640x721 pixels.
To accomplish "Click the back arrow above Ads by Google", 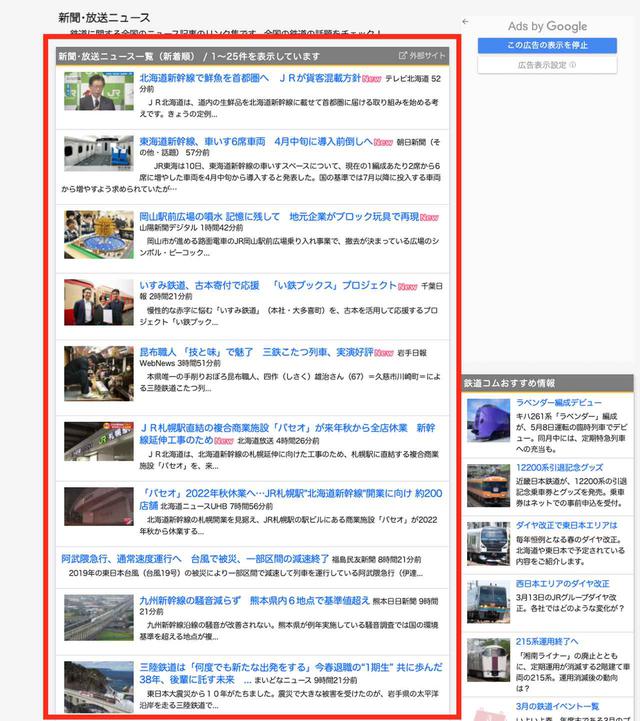I will coord(465,22).
